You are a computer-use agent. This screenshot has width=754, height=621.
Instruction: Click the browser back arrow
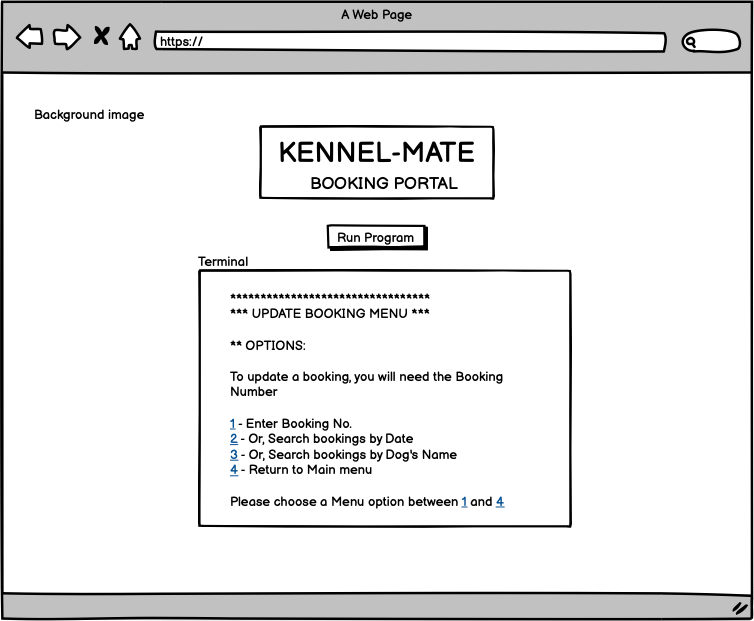pos(30,37)
